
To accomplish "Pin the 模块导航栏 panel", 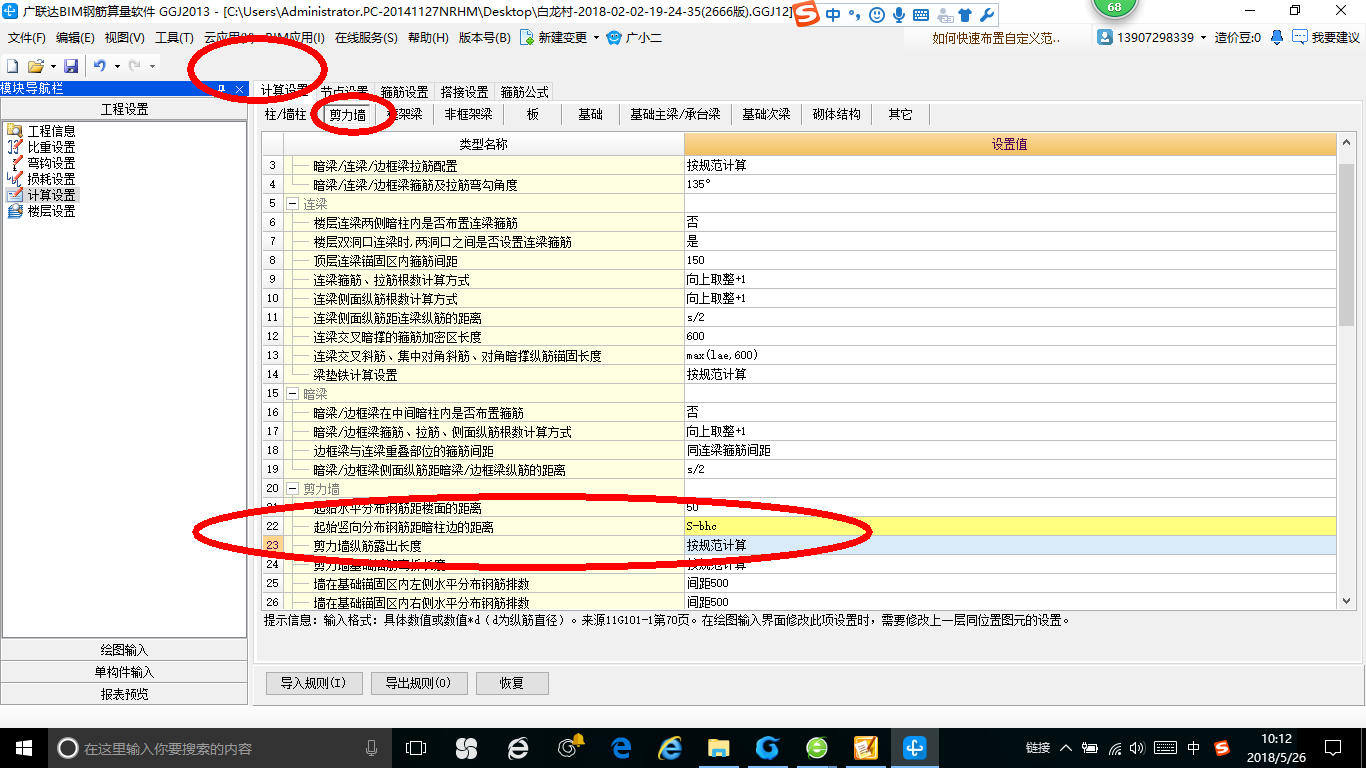I will [x=221, y=89].
